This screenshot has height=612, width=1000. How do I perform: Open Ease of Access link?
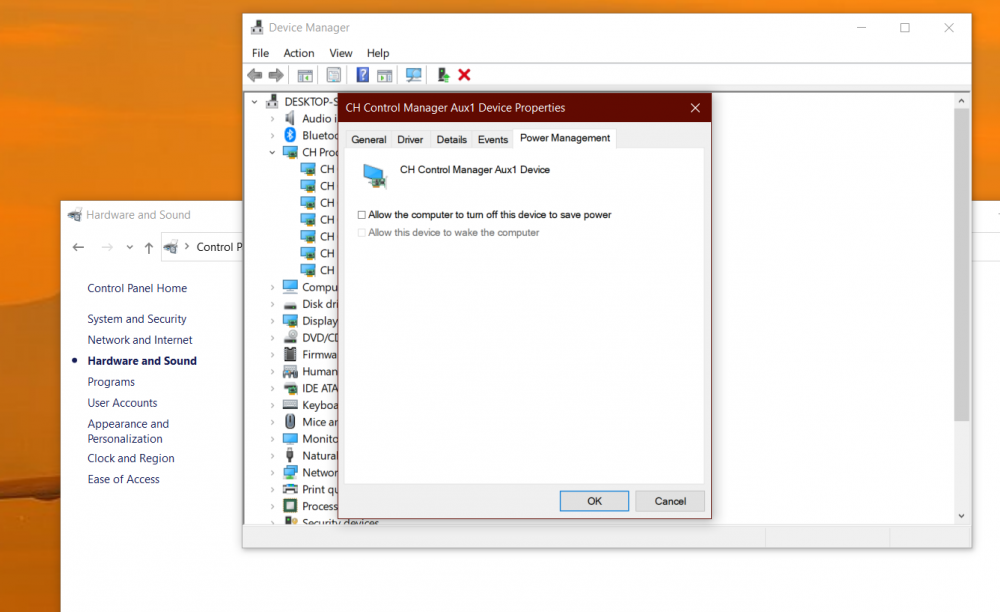click(124, 479)
